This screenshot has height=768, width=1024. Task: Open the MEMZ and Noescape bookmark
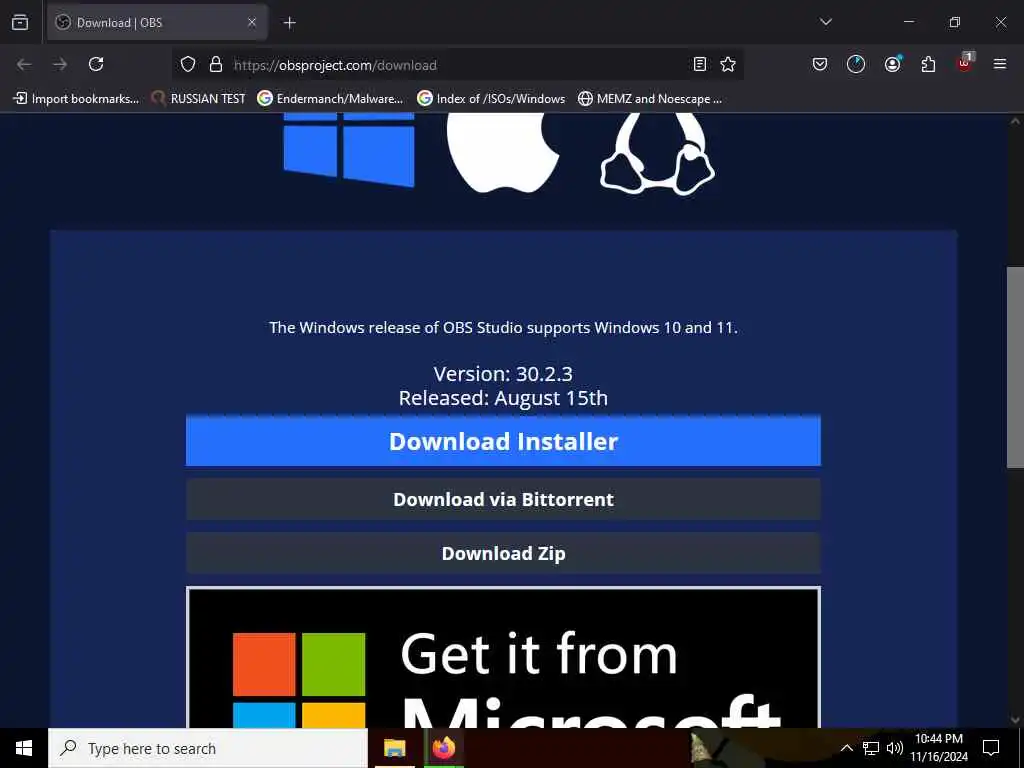point(650,99)
